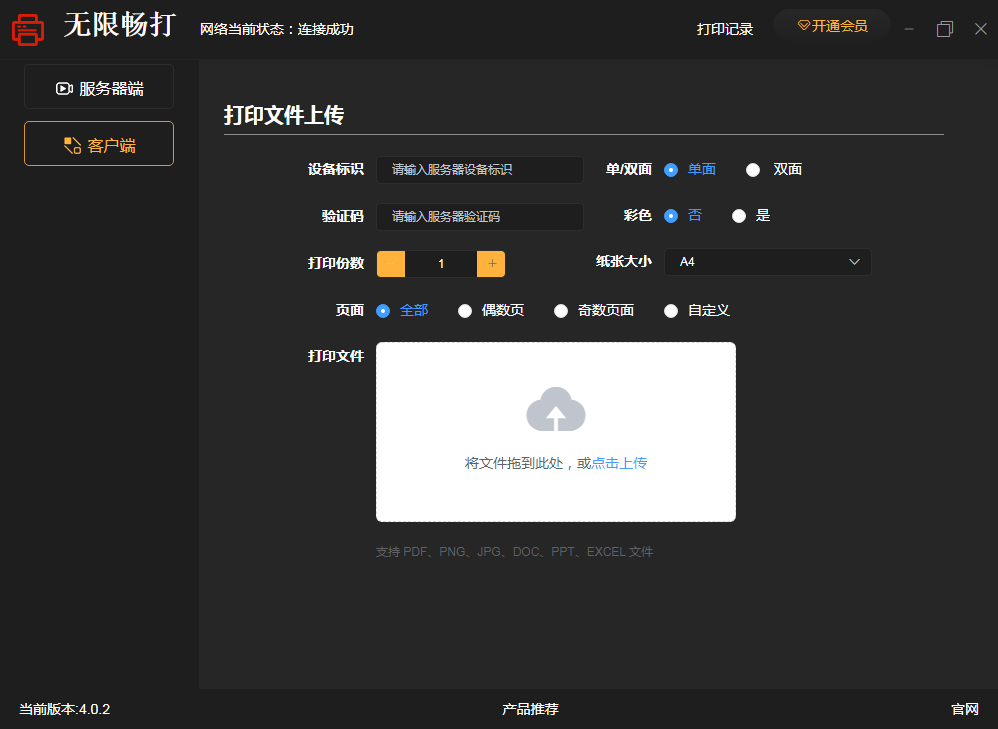Select 双面 double-sided printing
The width and height of the screenshot is (998, 729).
[754, 170]
